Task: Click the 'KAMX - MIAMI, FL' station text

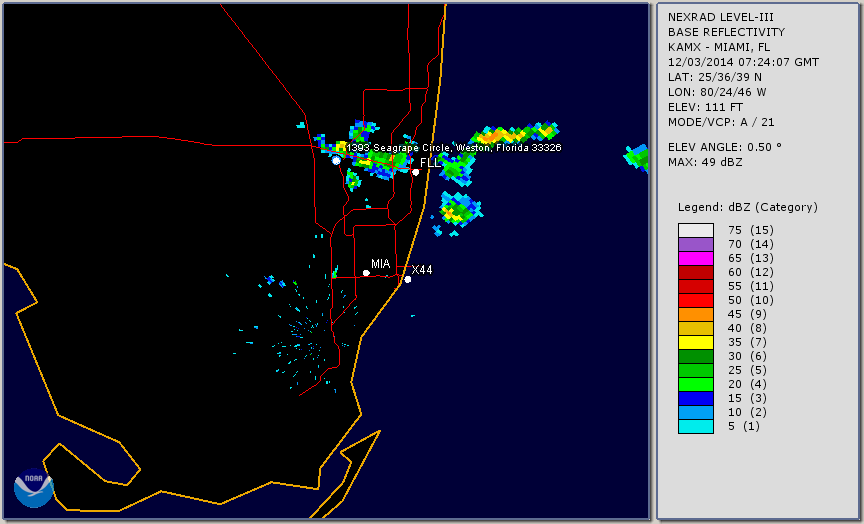Action: (719, 47)
